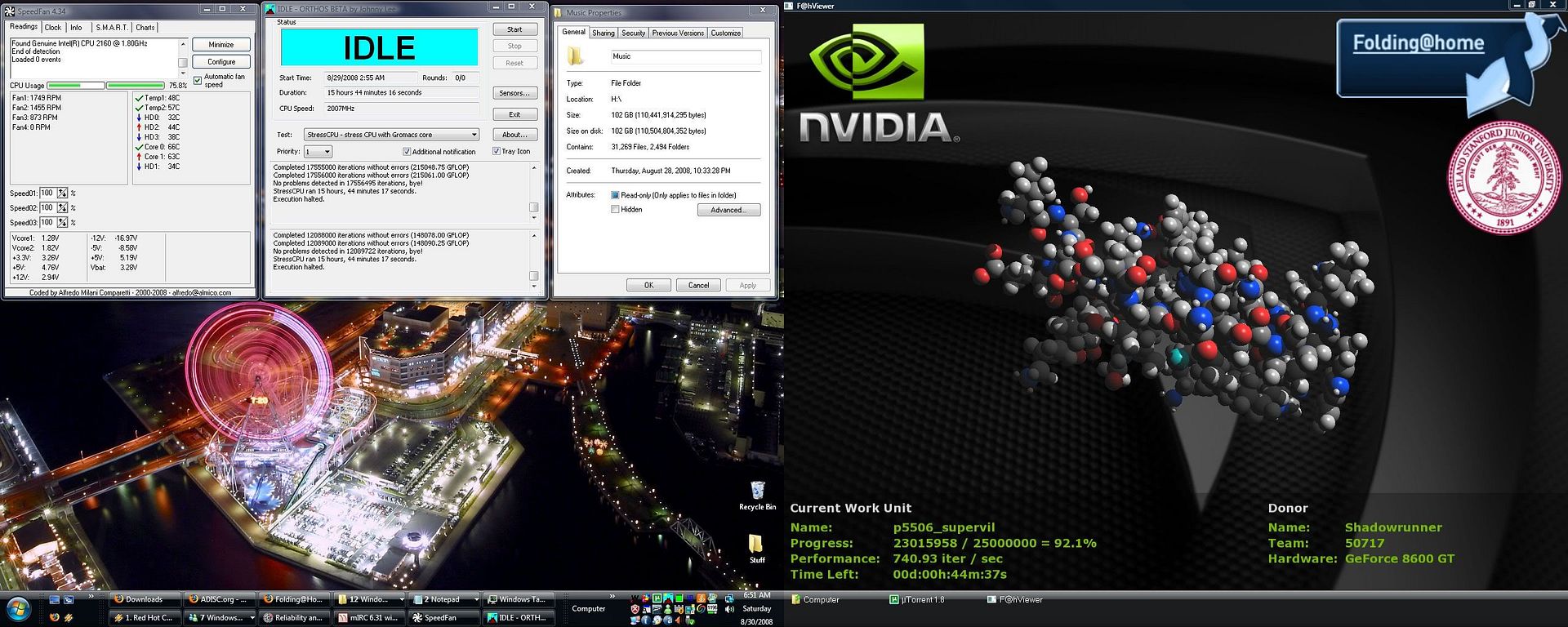Switch to SpeedFan via its taskbar button
The width and height of the screenshot is (1568, 627).
click(445, 617)
